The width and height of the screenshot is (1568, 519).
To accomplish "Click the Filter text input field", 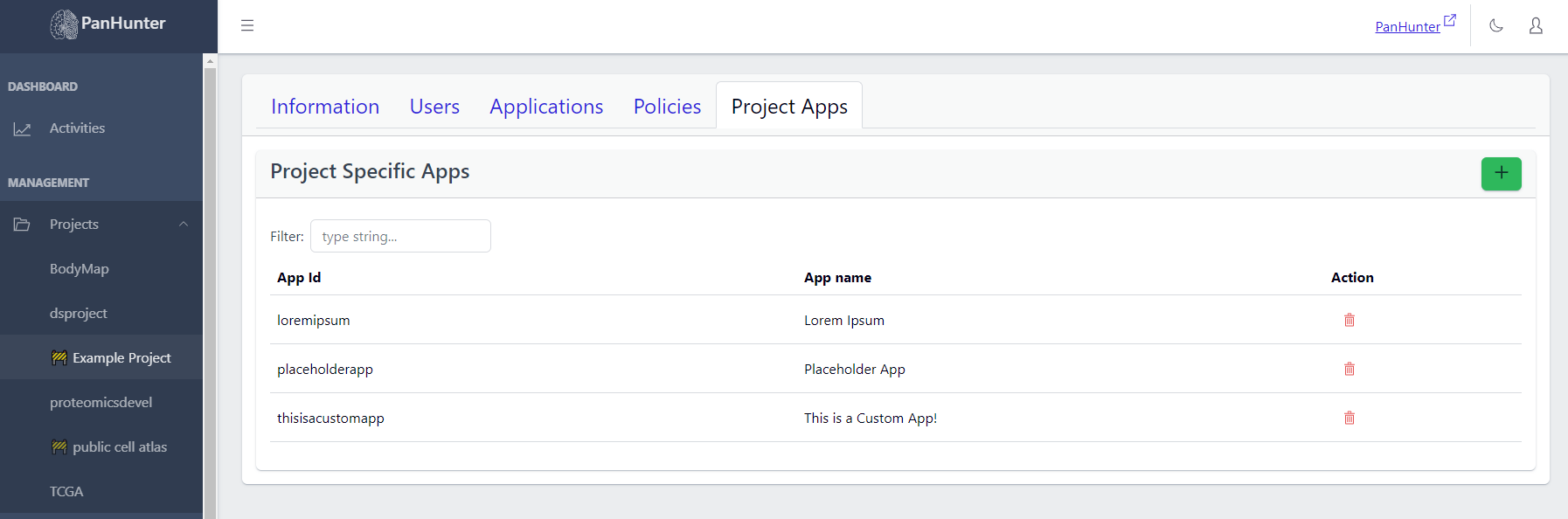I will tap(400, 236).
